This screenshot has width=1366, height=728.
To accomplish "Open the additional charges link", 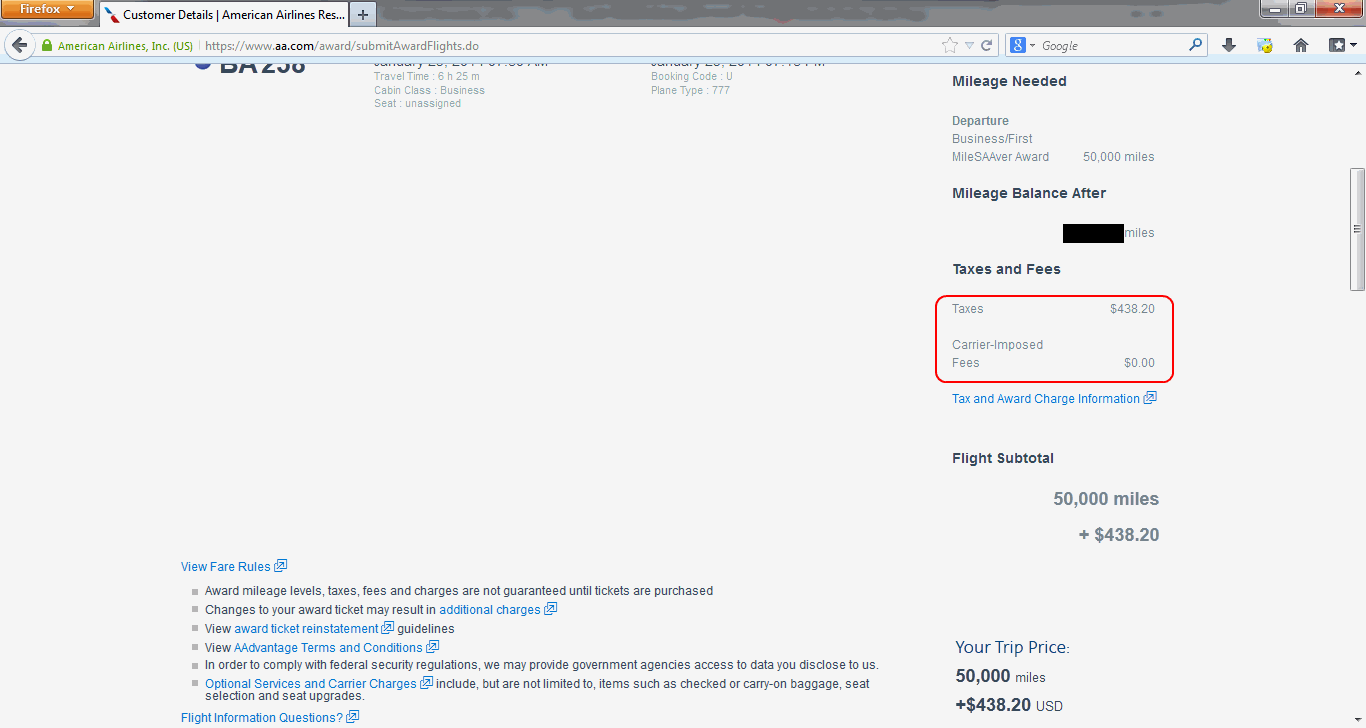I will [490, 610].
